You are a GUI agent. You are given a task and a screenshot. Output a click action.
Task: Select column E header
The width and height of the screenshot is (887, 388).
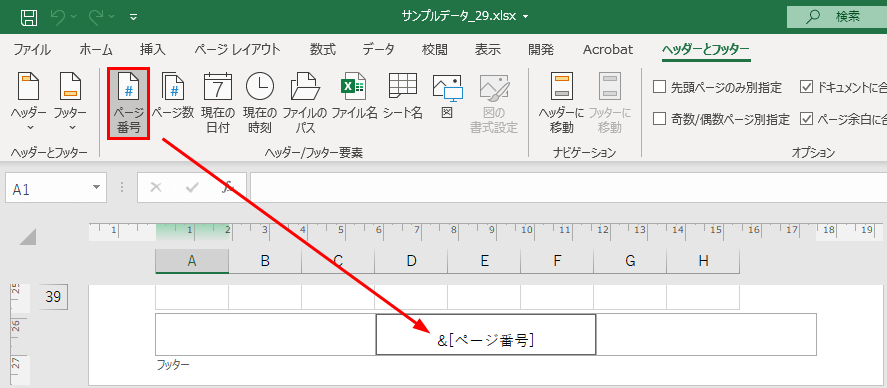pos(484,261)
